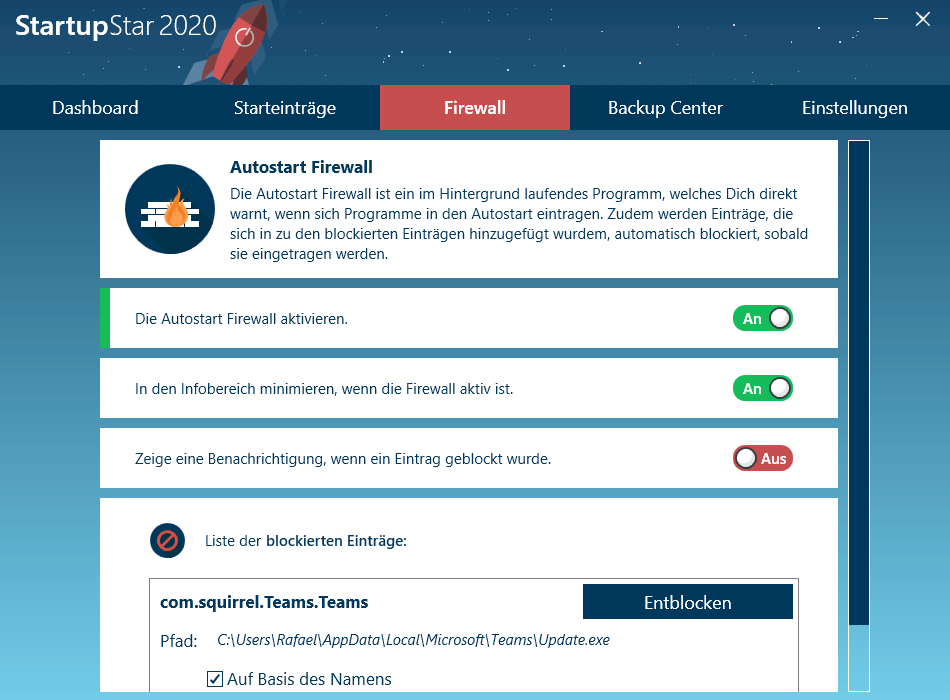This screenshot has width=950, height=700.
Task: Open the Dashboard tab
Action: (95, 107)
